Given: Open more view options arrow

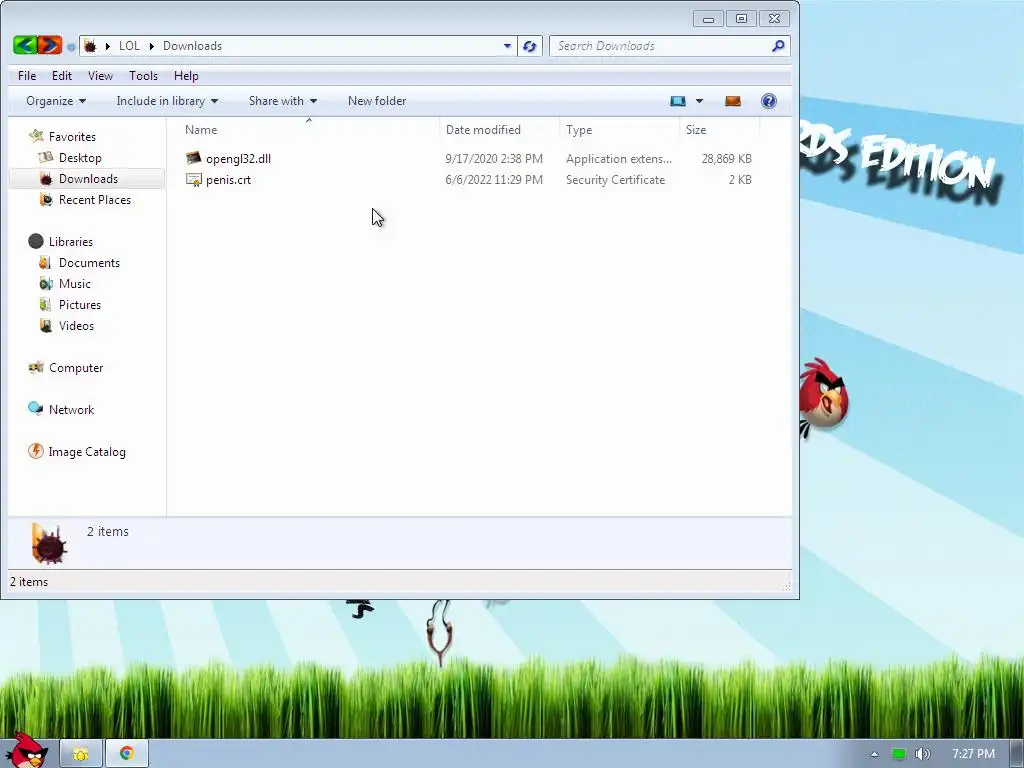Looking at the screenshot, I should coord(699,101).
